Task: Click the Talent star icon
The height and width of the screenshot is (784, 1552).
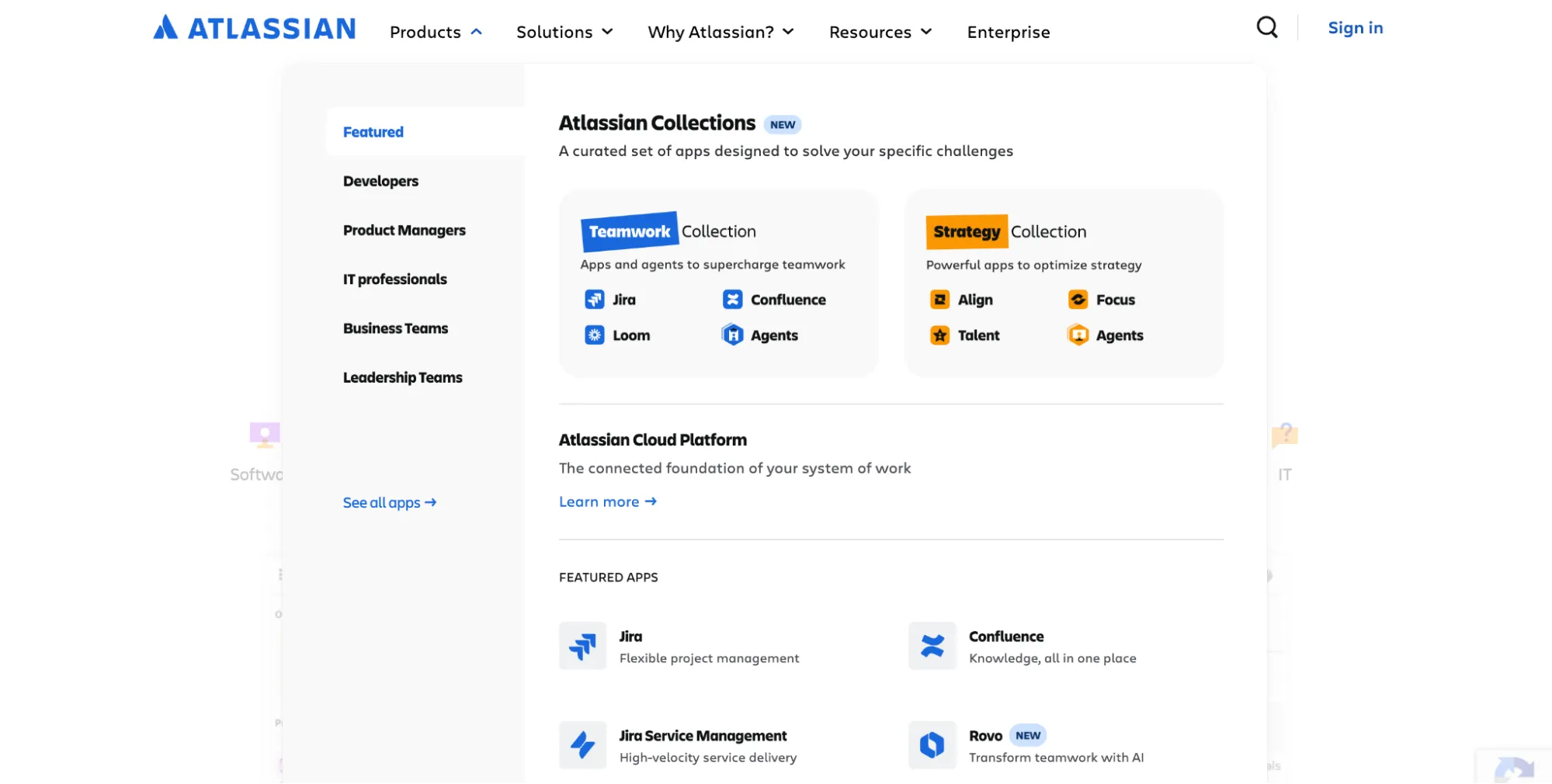Action: point(939,335)
